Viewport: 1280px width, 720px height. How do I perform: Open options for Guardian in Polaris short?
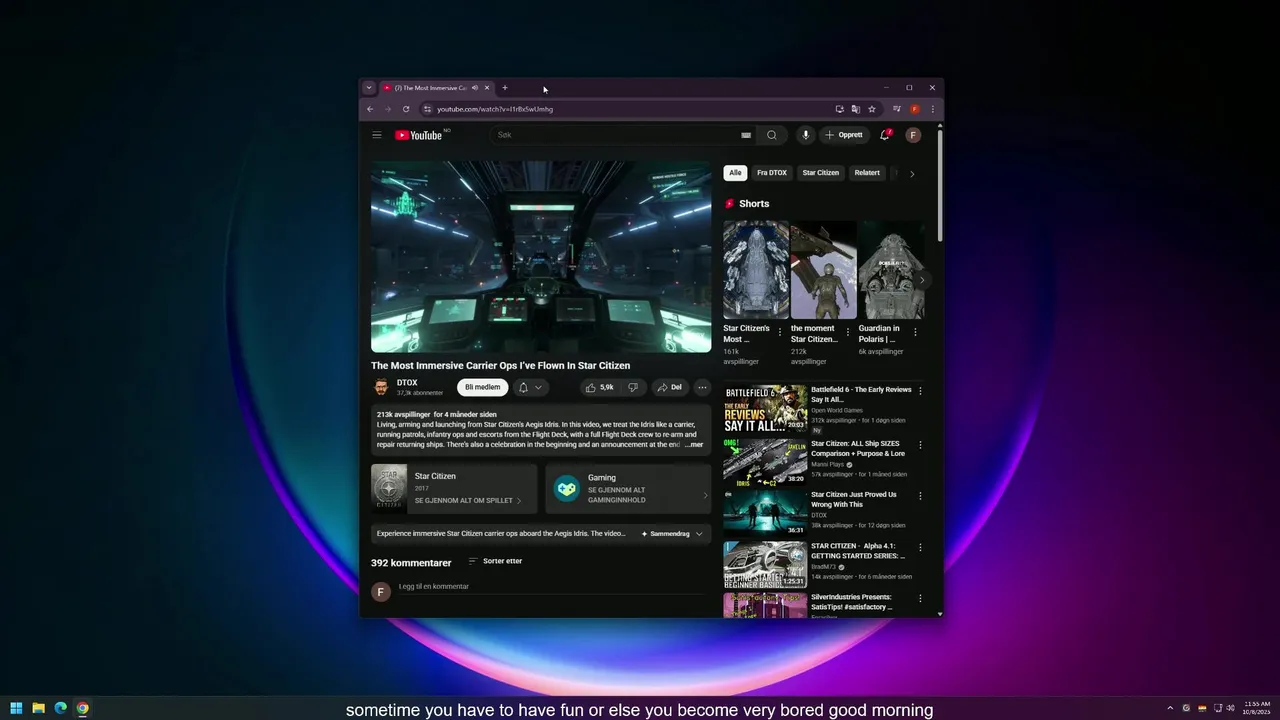pos(915,332)
